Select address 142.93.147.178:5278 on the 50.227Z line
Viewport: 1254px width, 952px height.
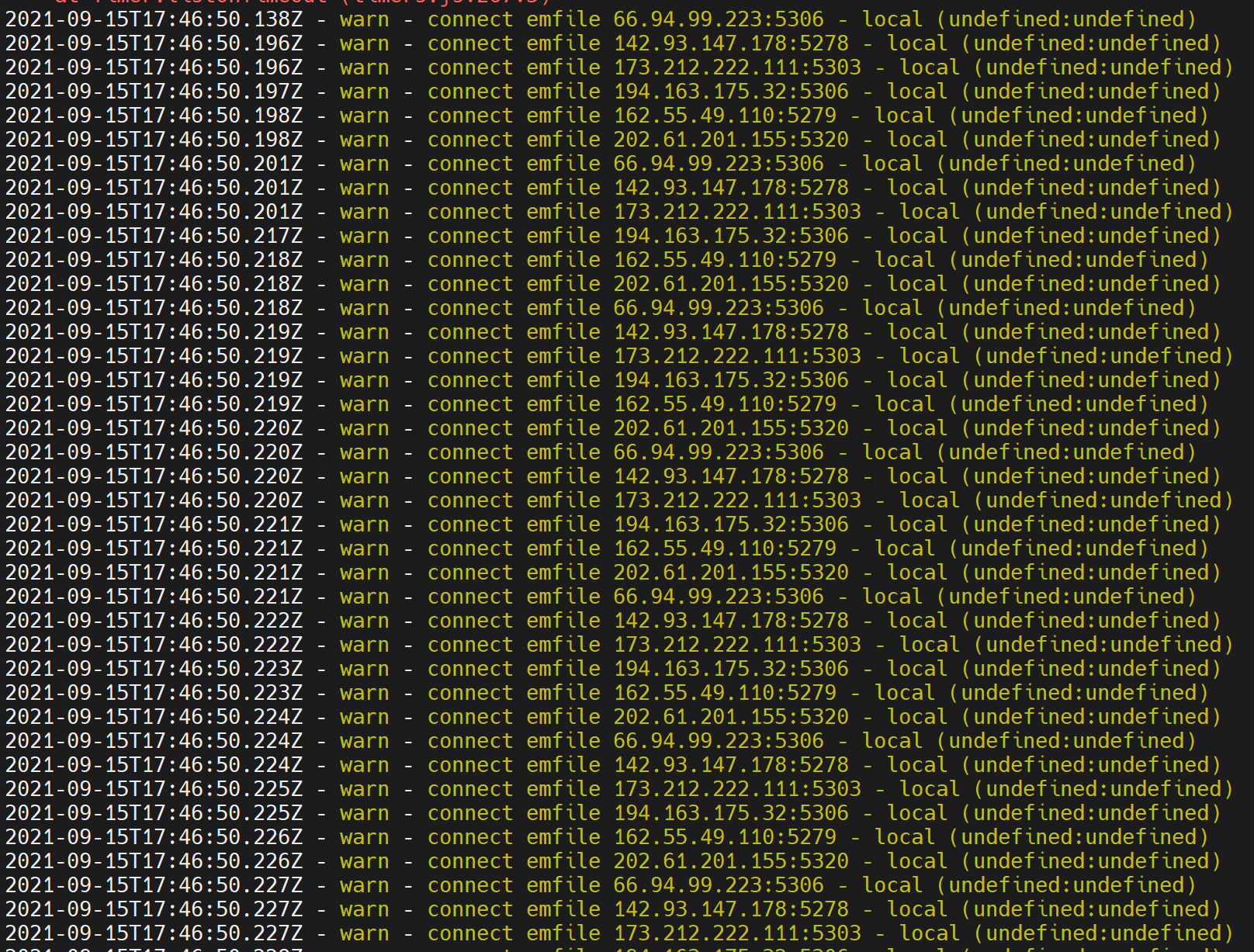click(731, 909)
